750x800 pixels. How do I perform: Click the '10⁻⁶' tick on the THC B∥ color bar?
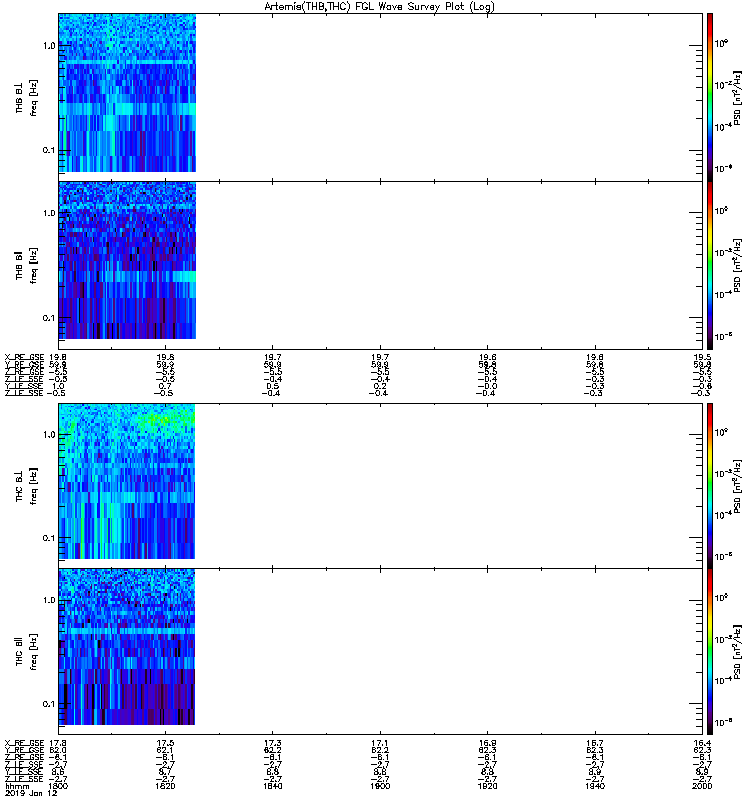[723, 722]
